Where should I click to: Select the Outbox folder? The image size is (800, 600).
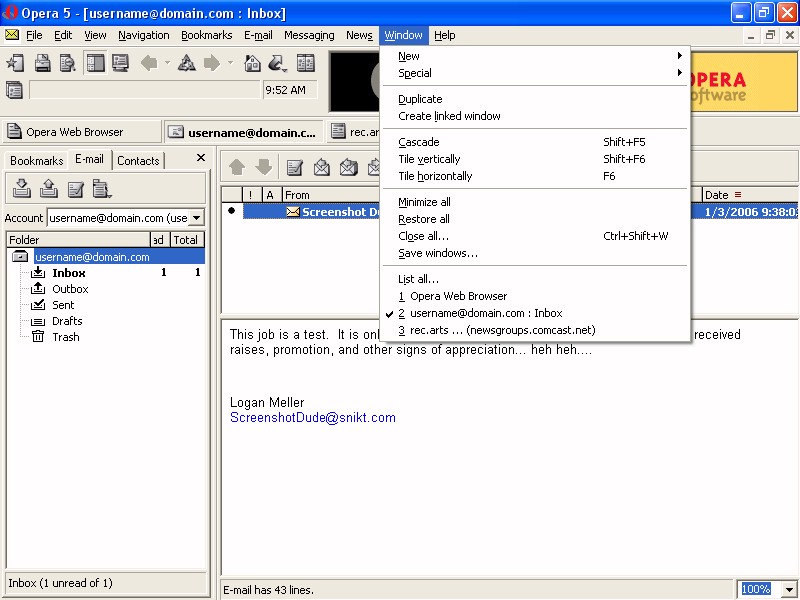[70, 289]
